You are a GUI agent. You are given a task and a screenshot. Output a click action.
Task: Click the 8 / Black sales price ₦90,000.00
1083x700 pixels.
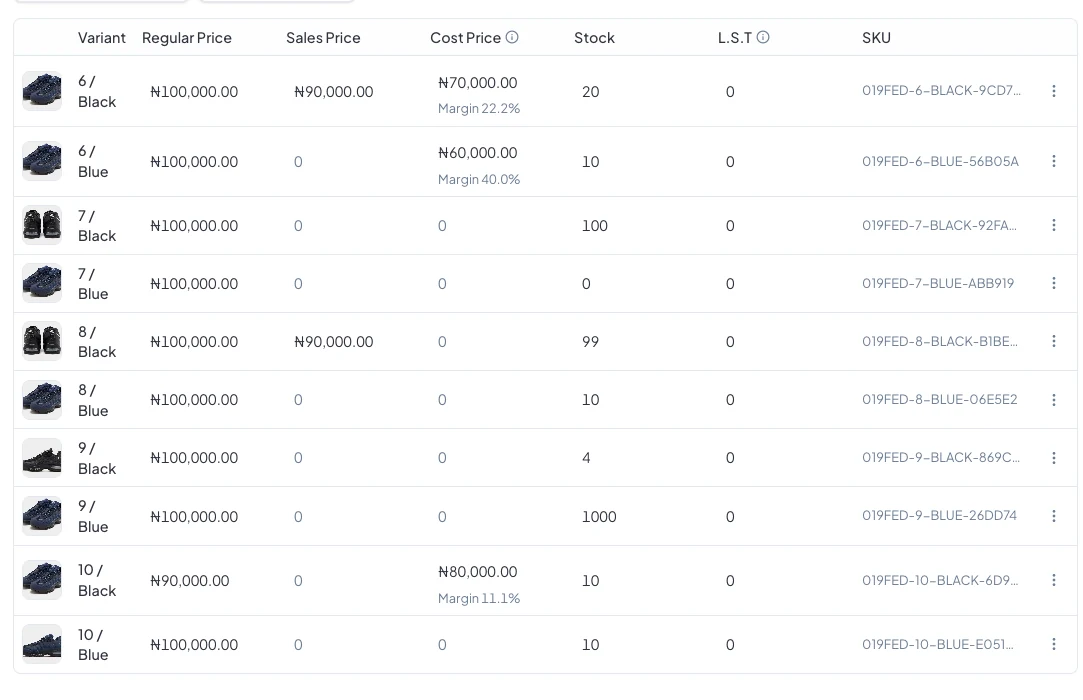(334, 342)
